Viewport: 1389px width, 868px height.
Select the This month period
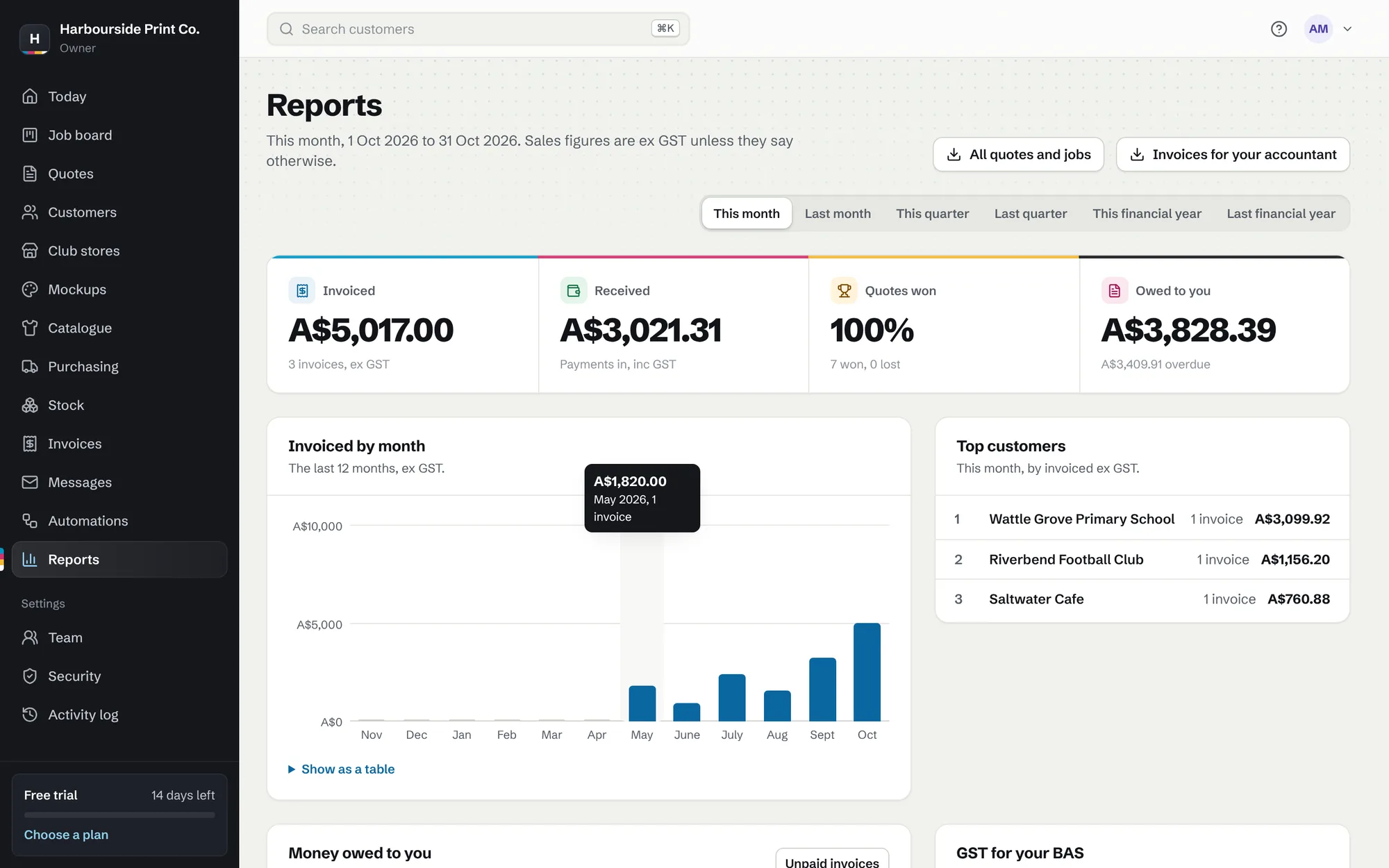pyautogui.click(x=747, y=213)
